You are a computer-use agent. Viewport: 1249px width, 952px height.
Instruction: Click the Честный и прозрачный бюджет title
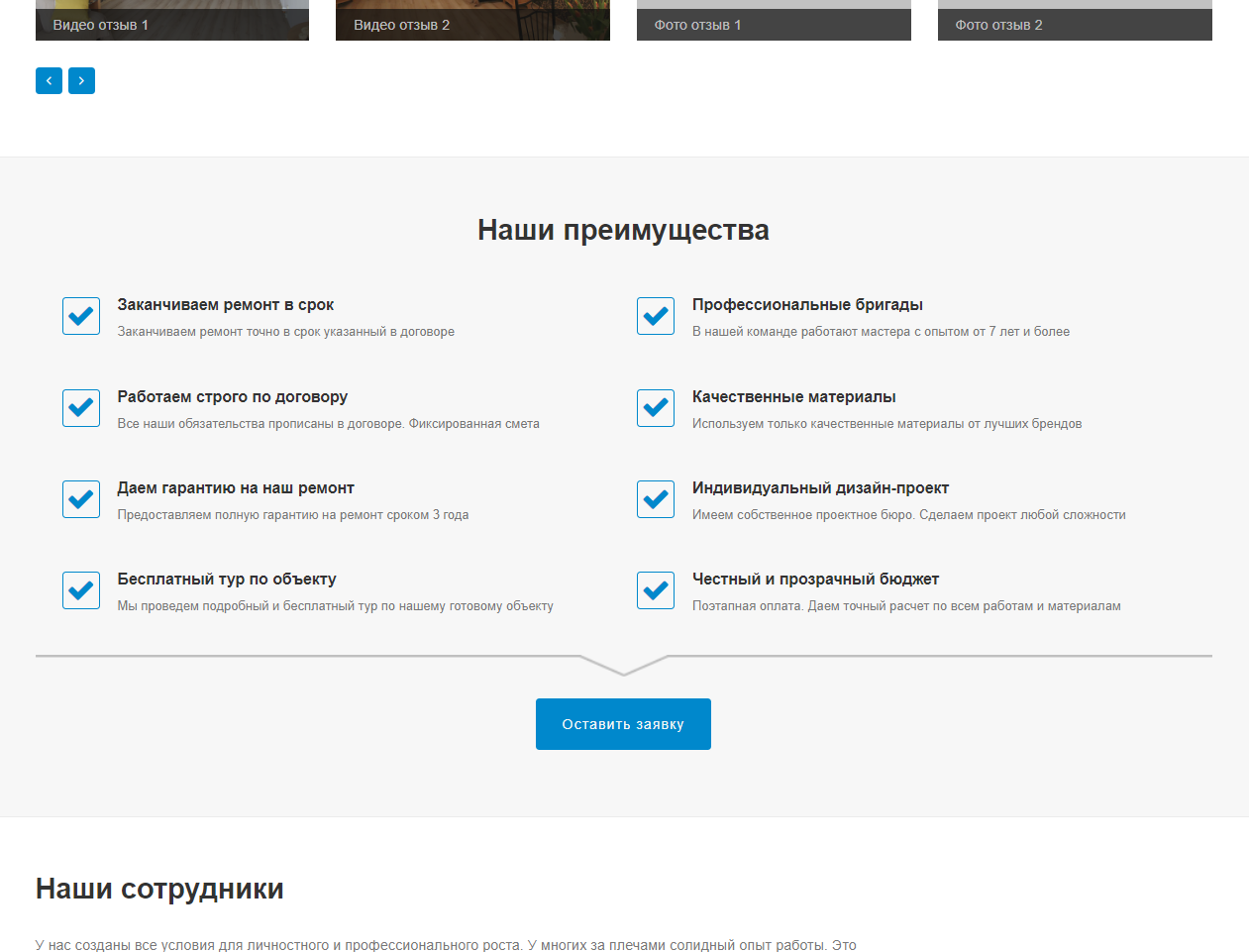pyautogui.click(x=815, y=580)
